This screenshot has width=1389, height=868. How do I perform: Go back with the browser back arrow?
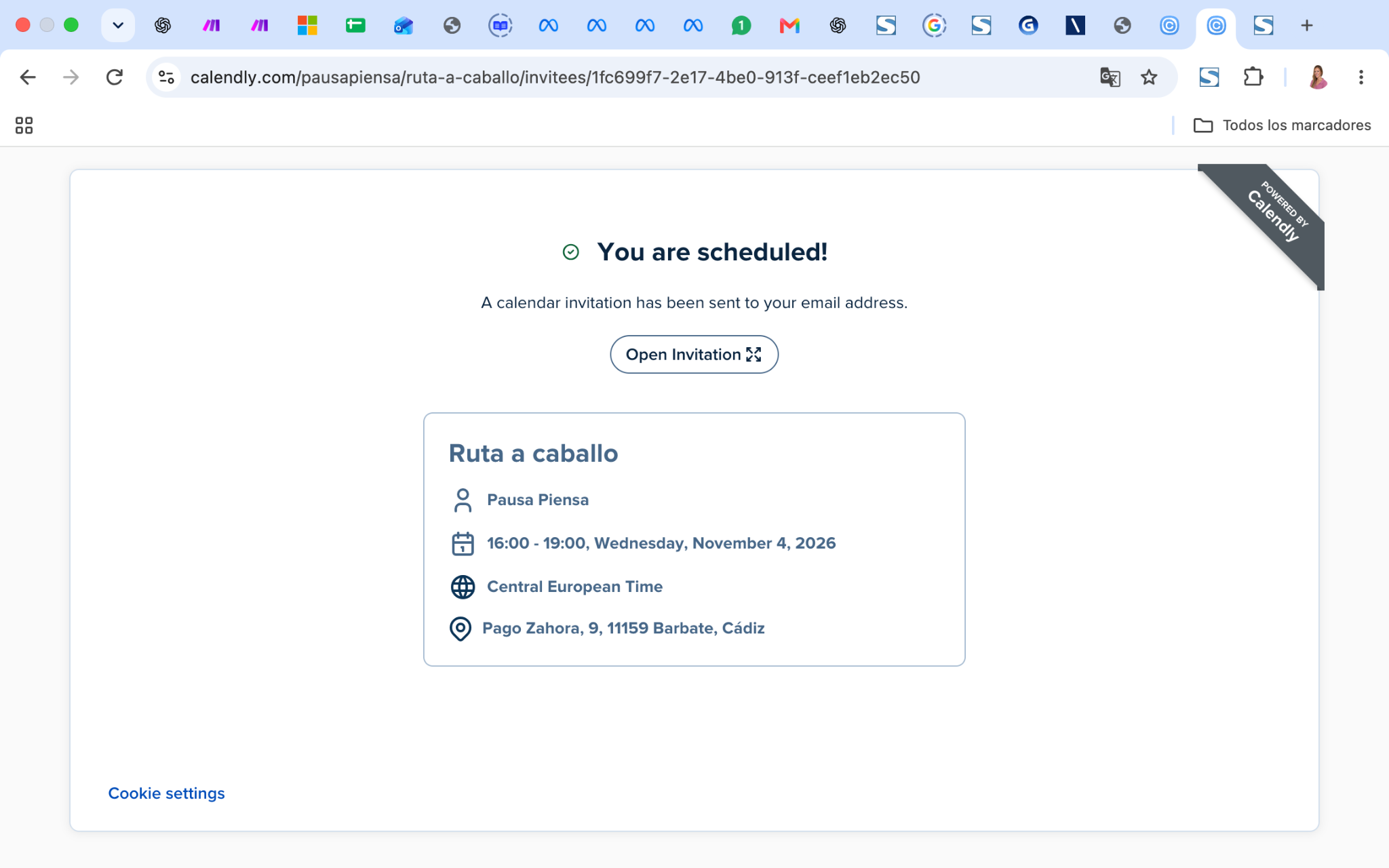click(x=28, y=77)
